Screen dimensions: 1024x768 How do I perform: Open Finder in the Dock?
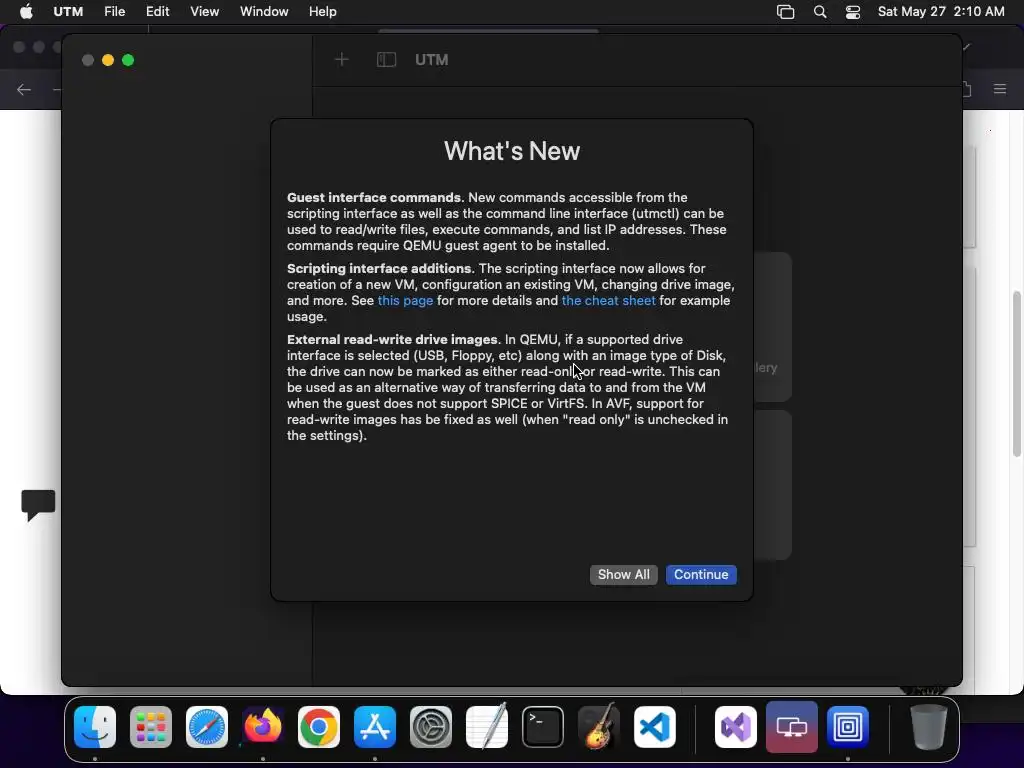(x=95, y=727)
